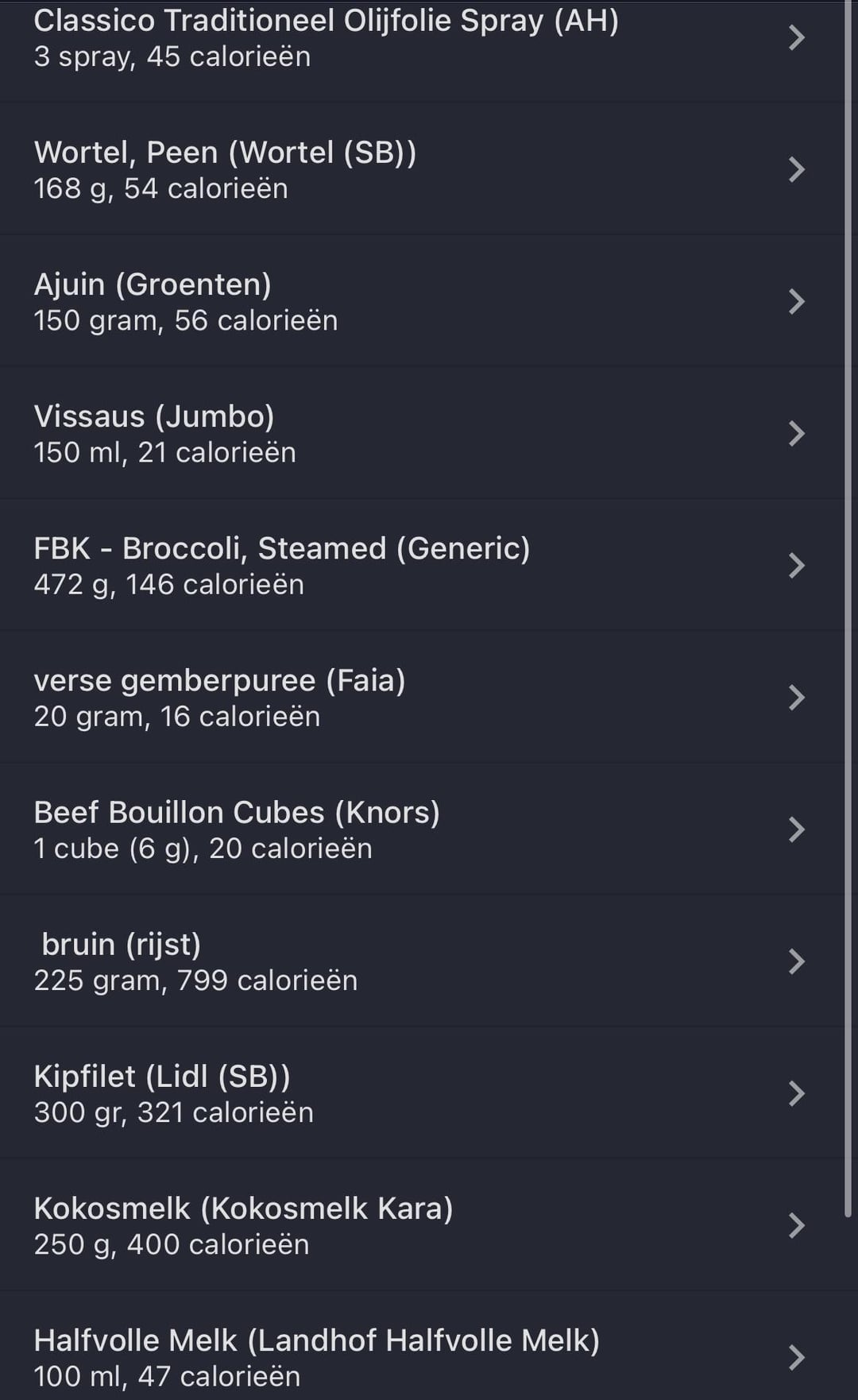Open Kipfilet (Lidl) details chevron
This screenshot has width=858, height=1400.
pos(796,1093)
